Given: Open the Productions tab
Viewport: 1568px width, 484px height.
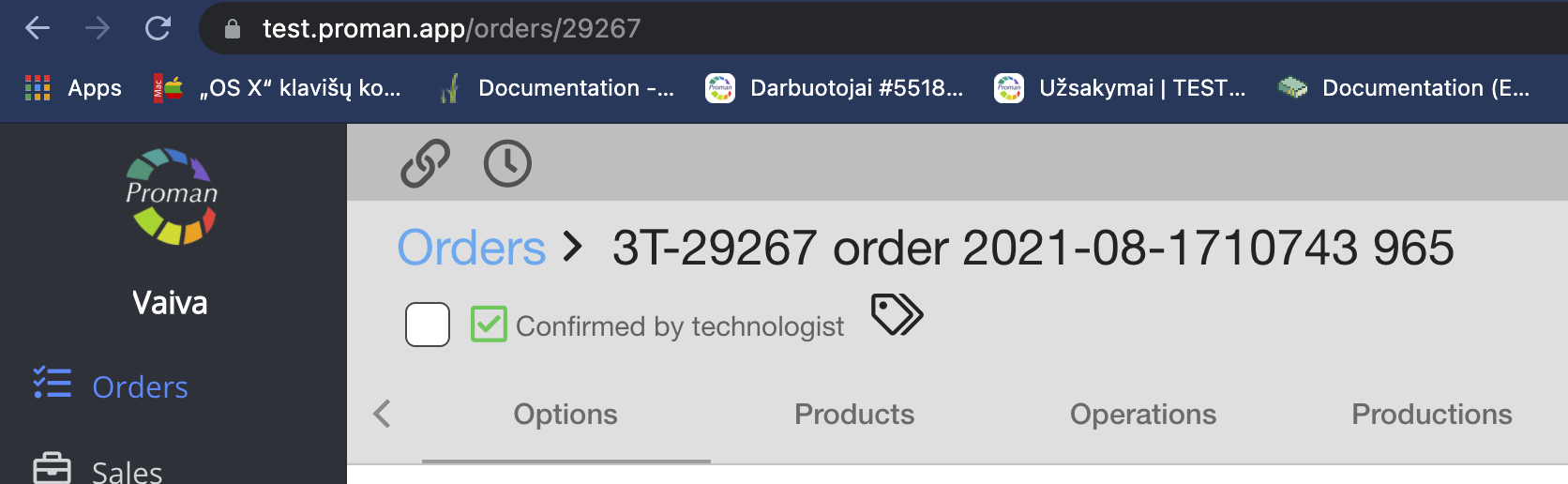Looking at the screenshot, I should 1431,415.
